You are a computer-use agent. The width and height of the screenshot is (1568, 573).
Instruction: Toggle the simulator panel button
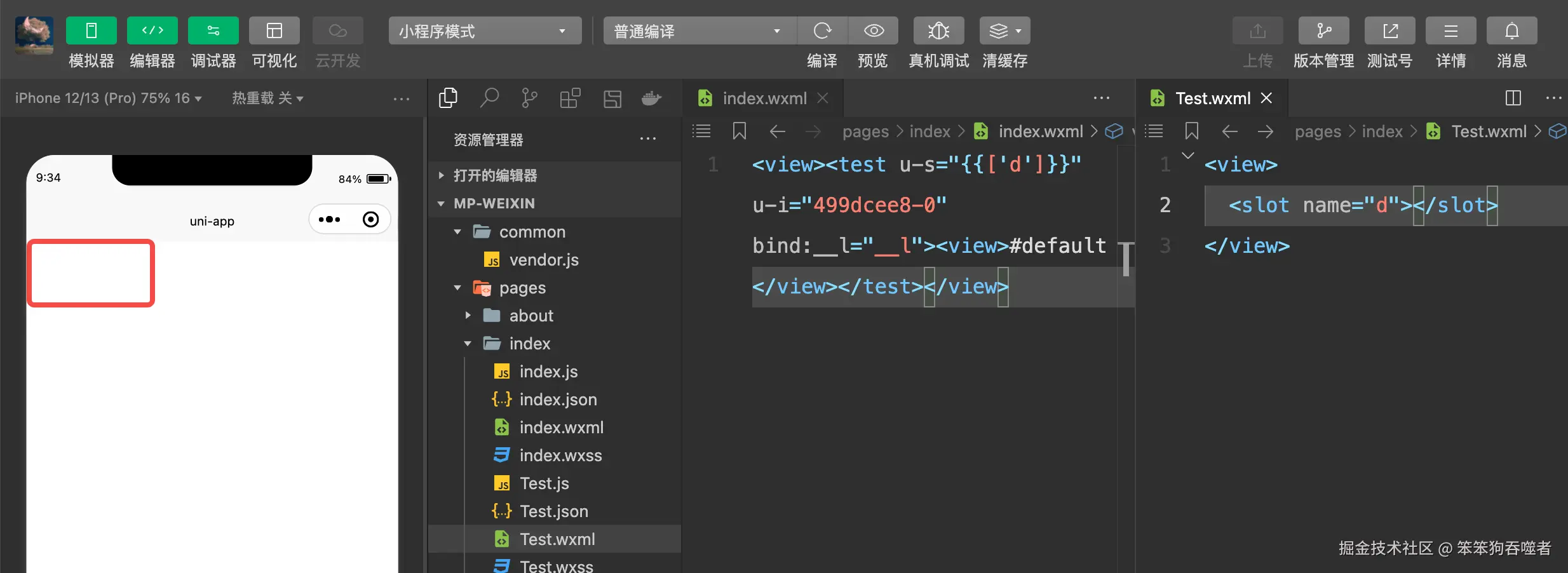tap(91, 30)
